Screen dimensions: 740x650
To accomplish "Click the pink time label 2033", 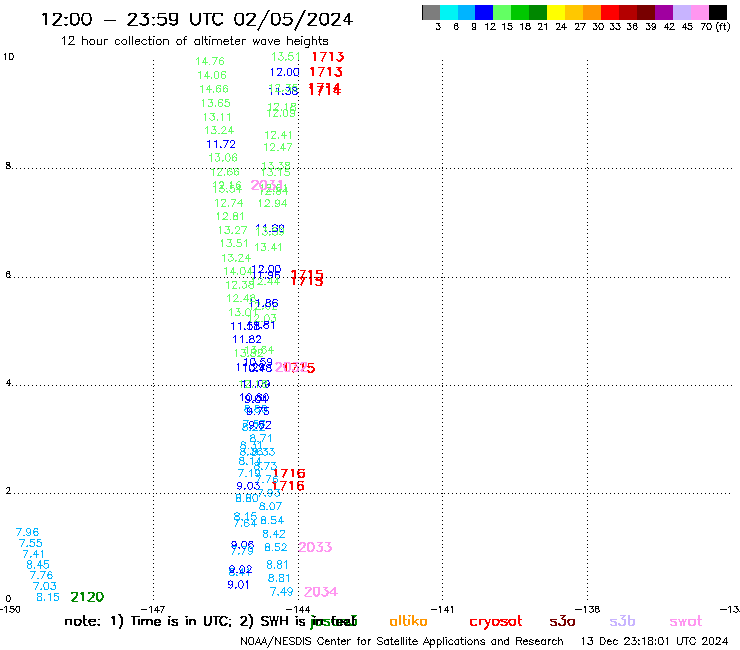I will coord(315,547).
